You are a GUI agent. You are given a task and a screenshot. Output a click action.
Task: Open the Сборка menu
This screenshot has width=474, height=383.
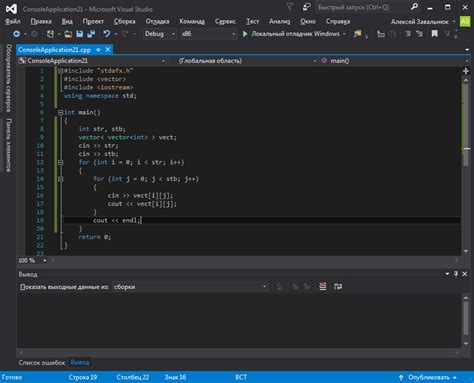[x=124, y=21]
